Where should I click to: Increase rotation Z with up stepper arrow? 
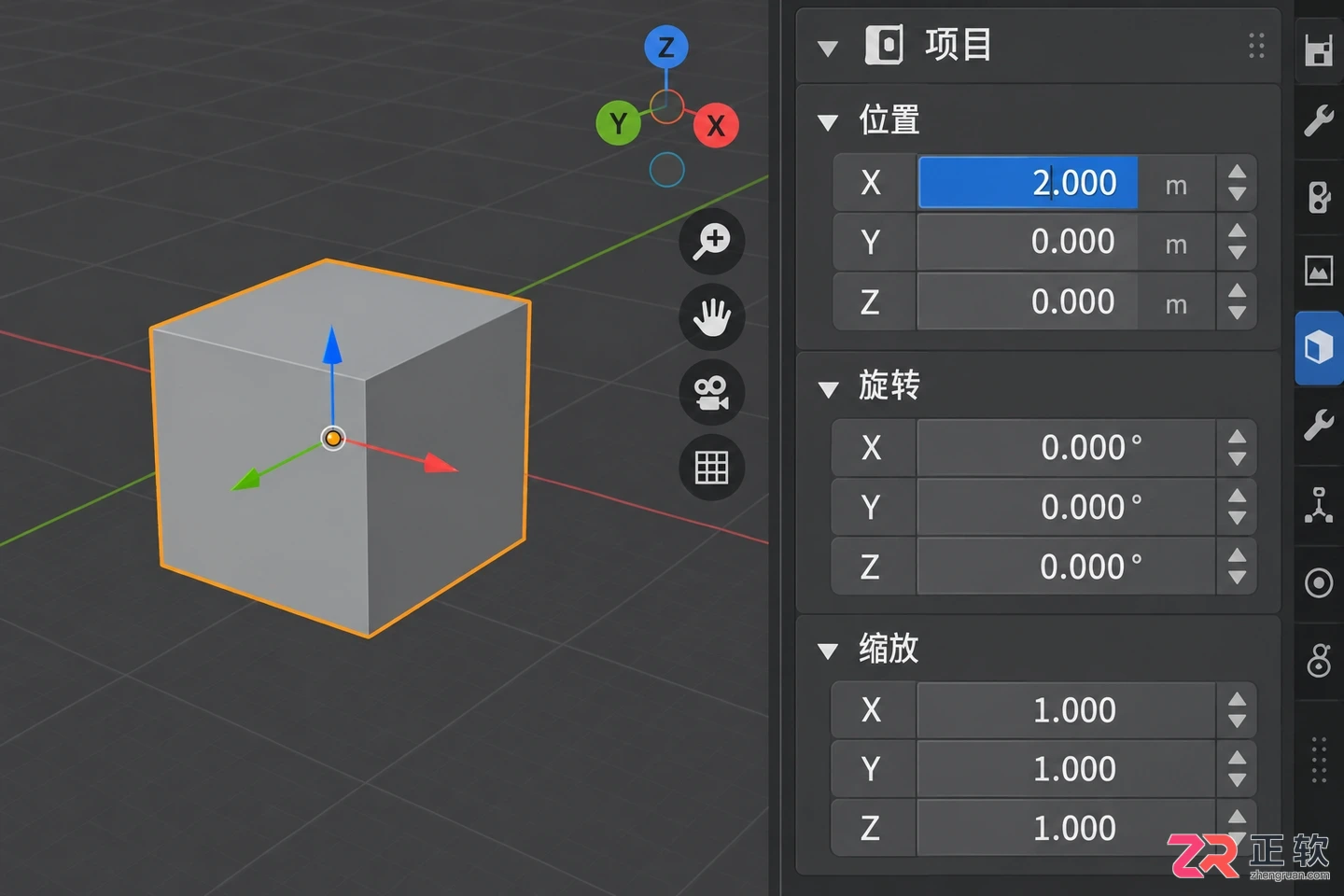point(1237,555)
